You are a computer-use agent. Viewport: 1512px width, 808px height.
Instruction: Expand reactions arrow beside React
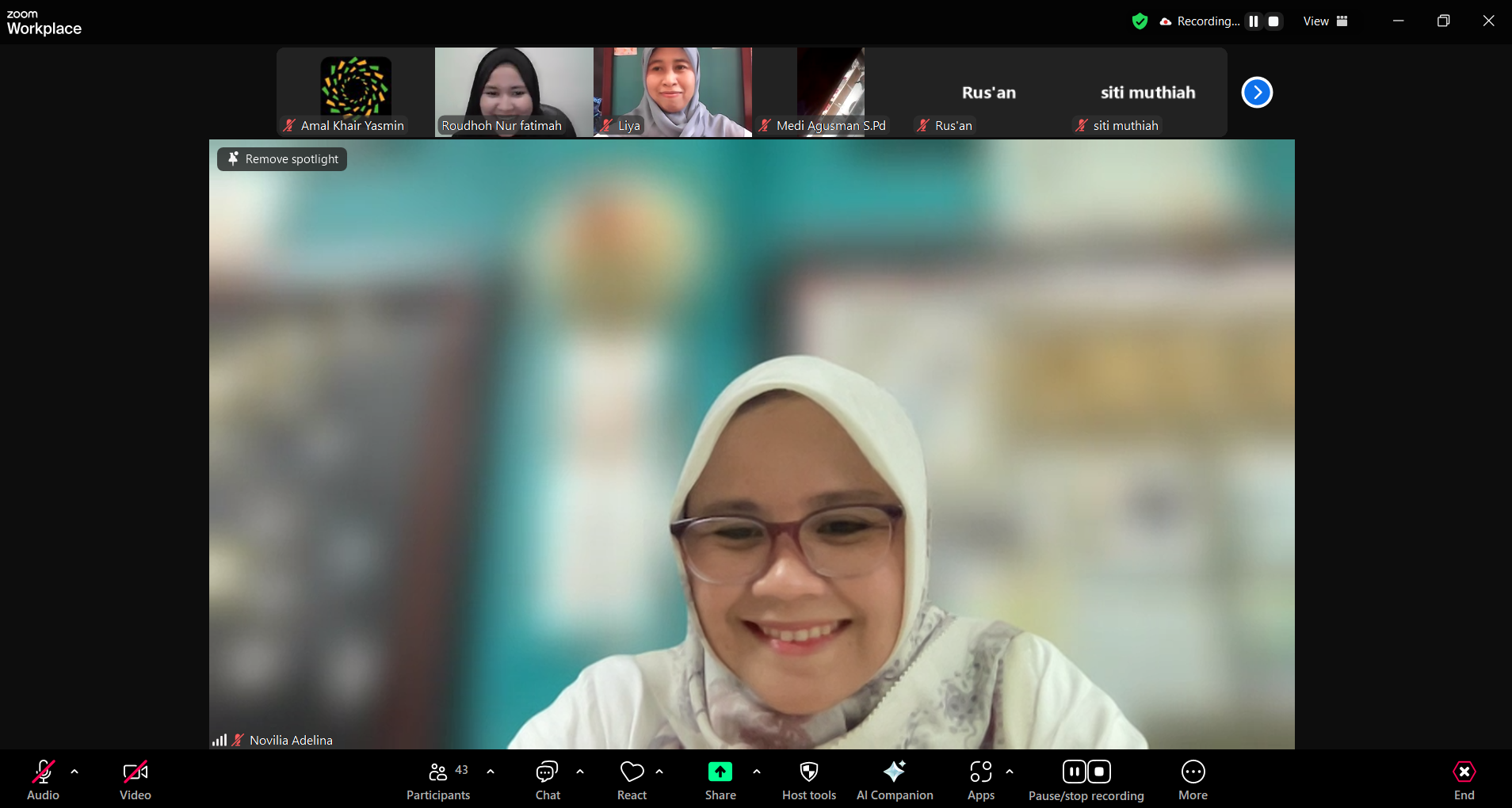click(659, 771)
